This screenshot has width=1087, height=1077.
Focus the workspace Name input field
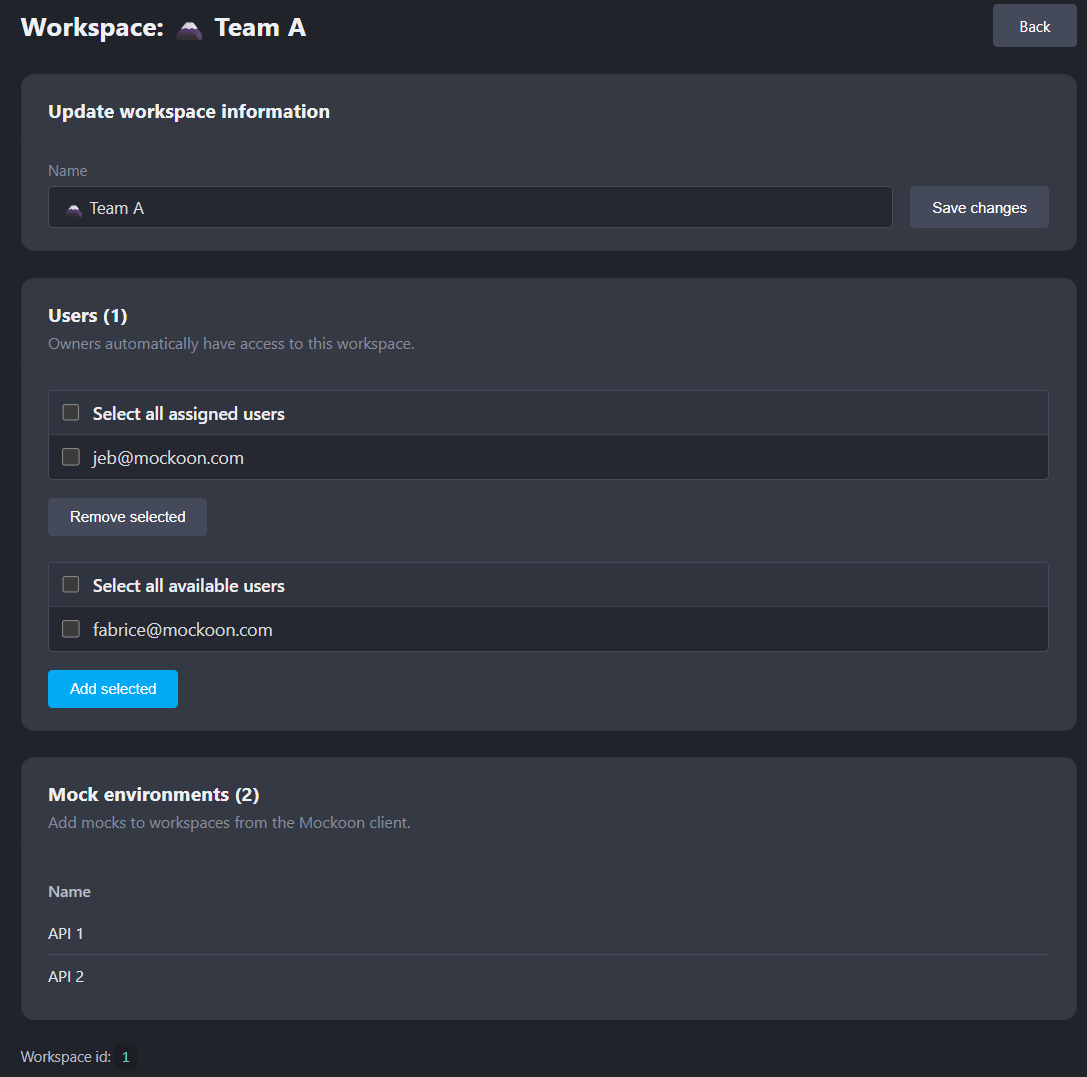(470, 207)
